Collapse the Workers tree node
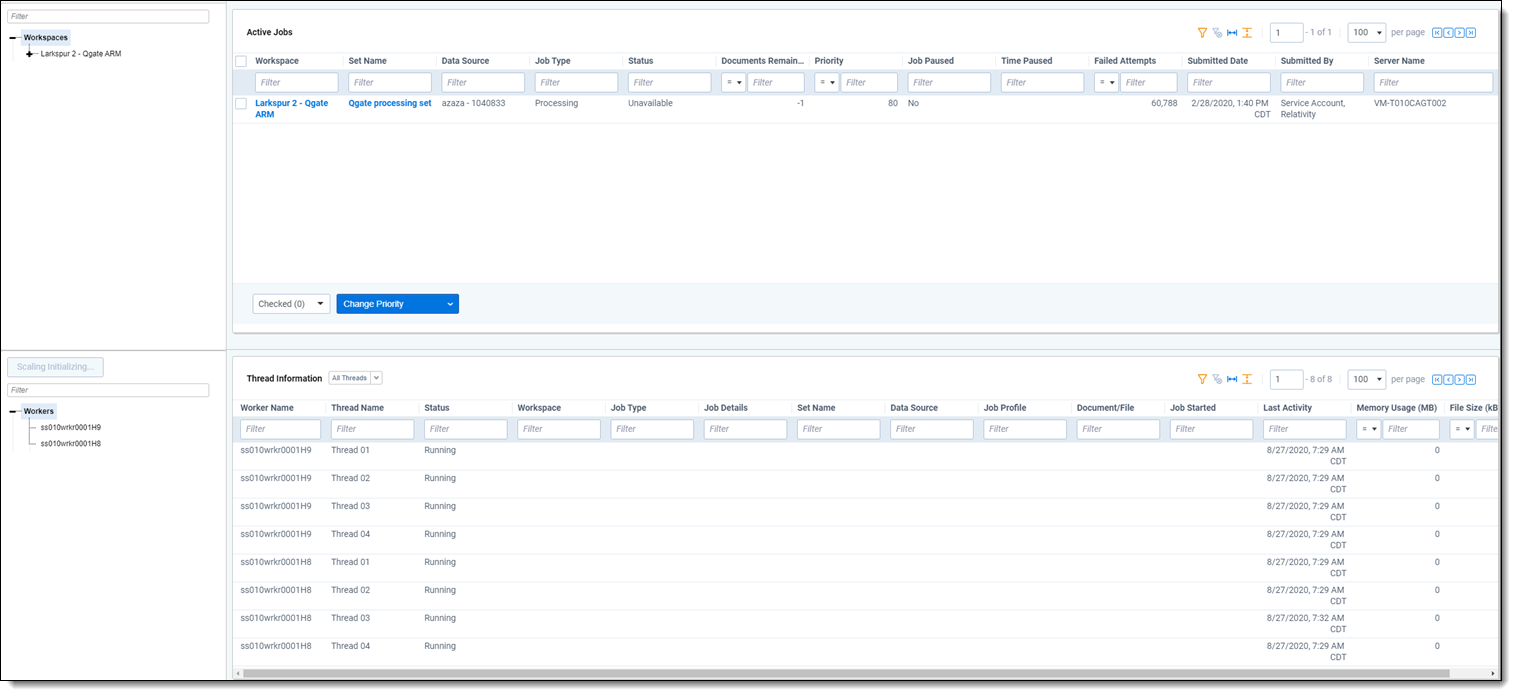The width and height of the screenshot is (1517, 696). pyautogui.click(x=14, y=411)
